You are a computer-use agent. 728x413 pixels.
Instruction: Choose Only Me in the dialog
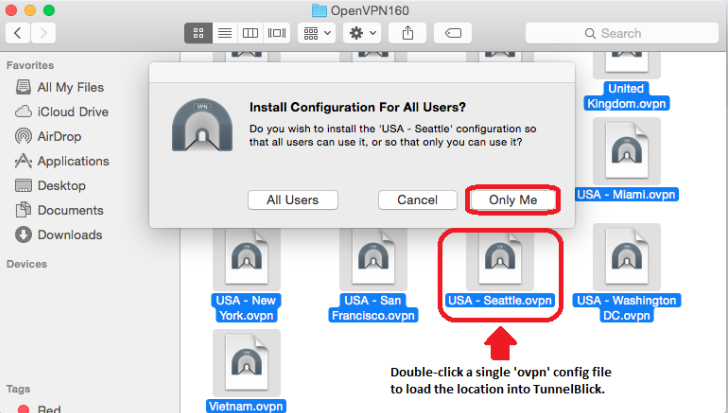point(513,200)
